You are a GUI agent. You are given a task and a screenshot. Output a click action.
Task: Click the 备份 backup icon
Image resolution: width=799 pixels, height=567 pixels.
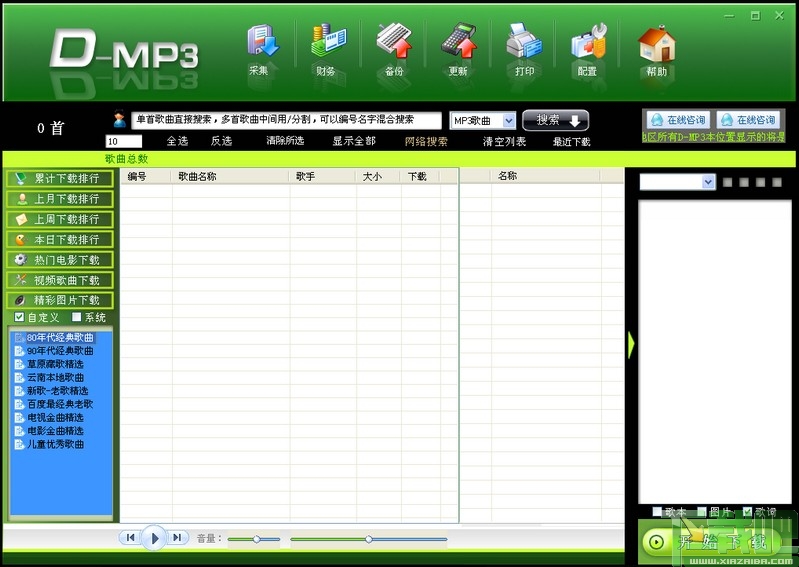[x=394, y=50]
